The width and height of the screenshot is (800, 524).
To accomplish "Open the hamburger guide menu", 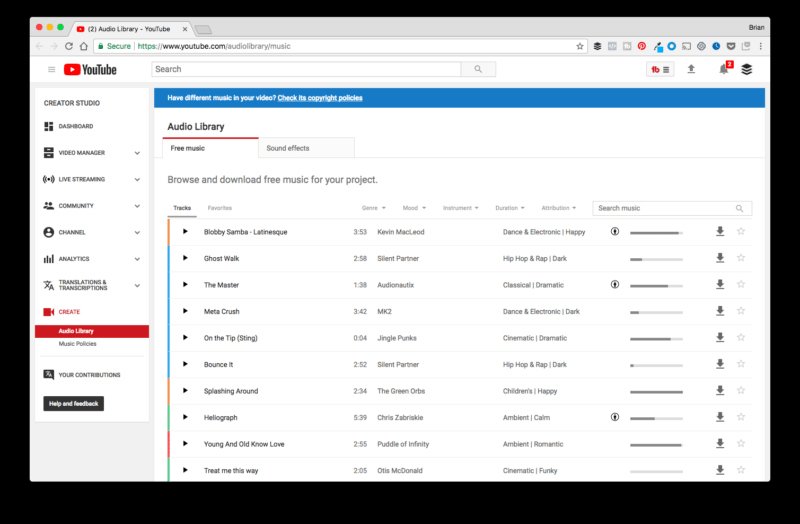I will [52, 69].
